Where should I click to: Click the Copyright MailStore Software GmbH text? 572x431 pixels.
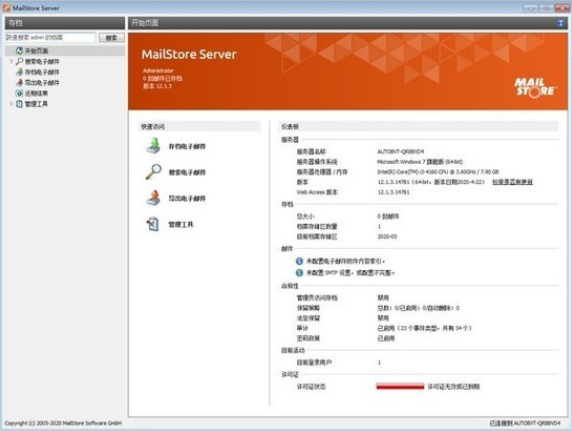click(63, 423)
